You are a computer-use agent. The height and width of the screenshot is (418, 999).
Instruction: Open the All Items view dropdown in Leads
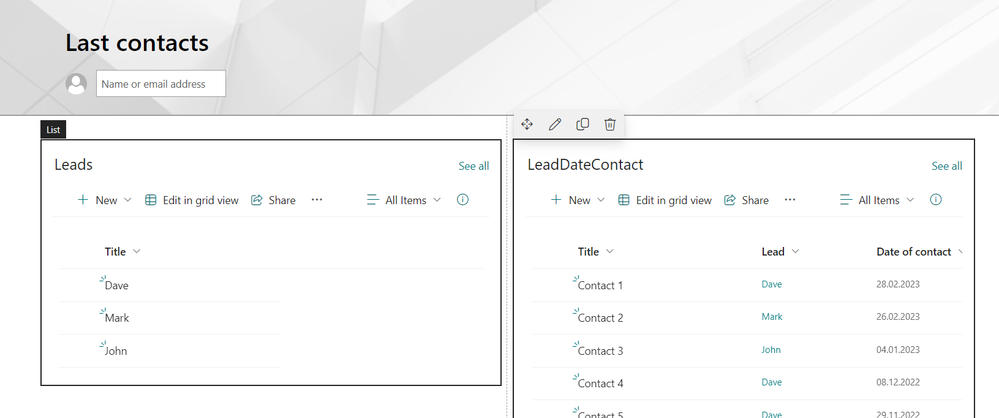pos(404,200)
